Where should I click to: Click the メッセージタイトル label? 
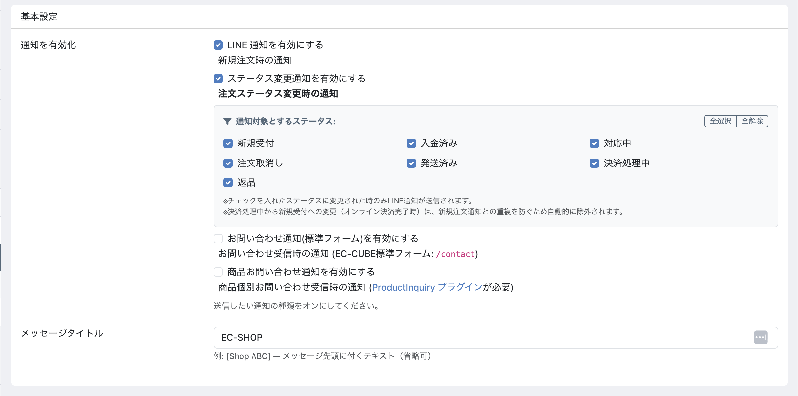(62, 333)
